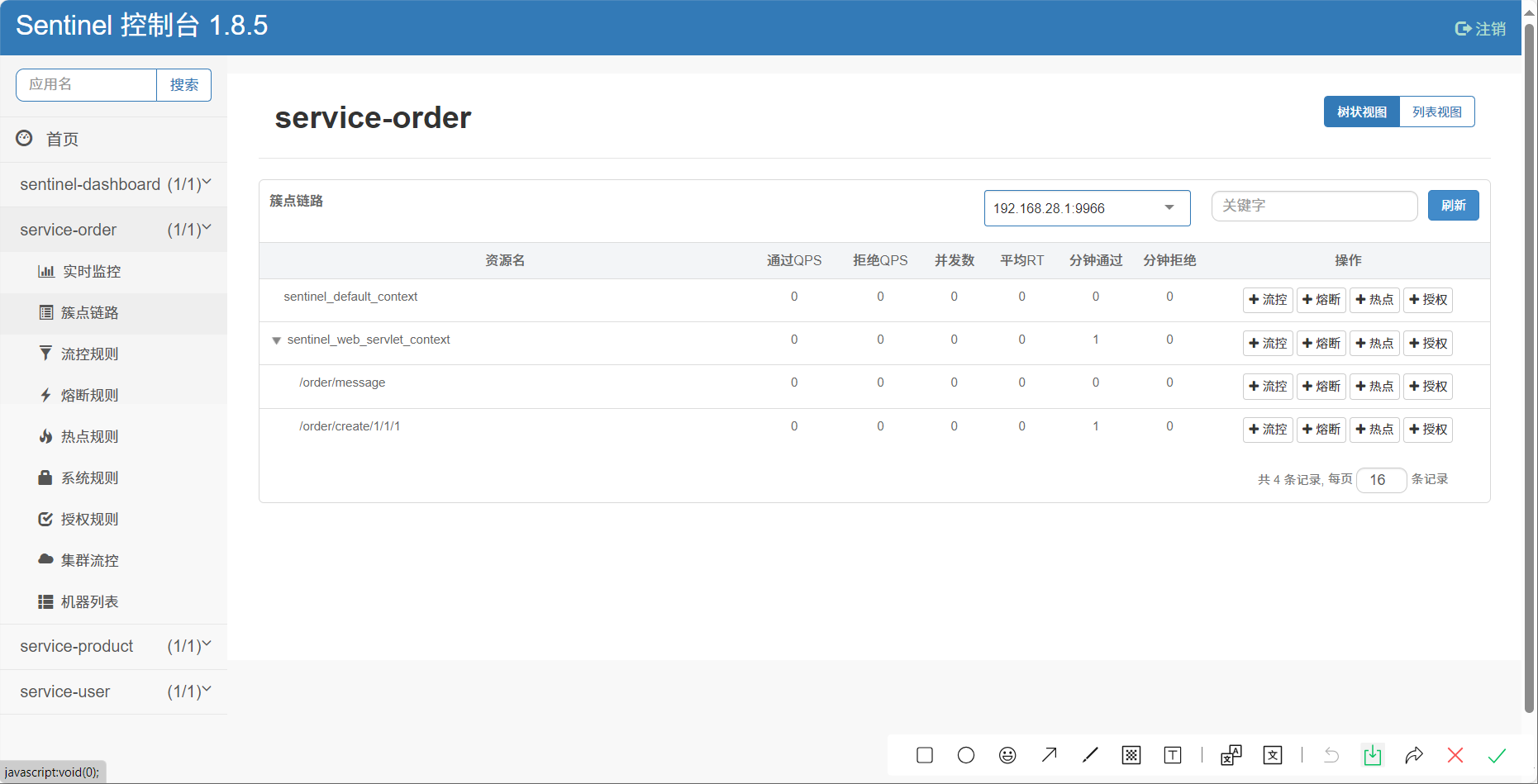Viewport: 1538px width, 784px height.
Task: Switch to 列表视图 list view
Action: coord(1437,112)
